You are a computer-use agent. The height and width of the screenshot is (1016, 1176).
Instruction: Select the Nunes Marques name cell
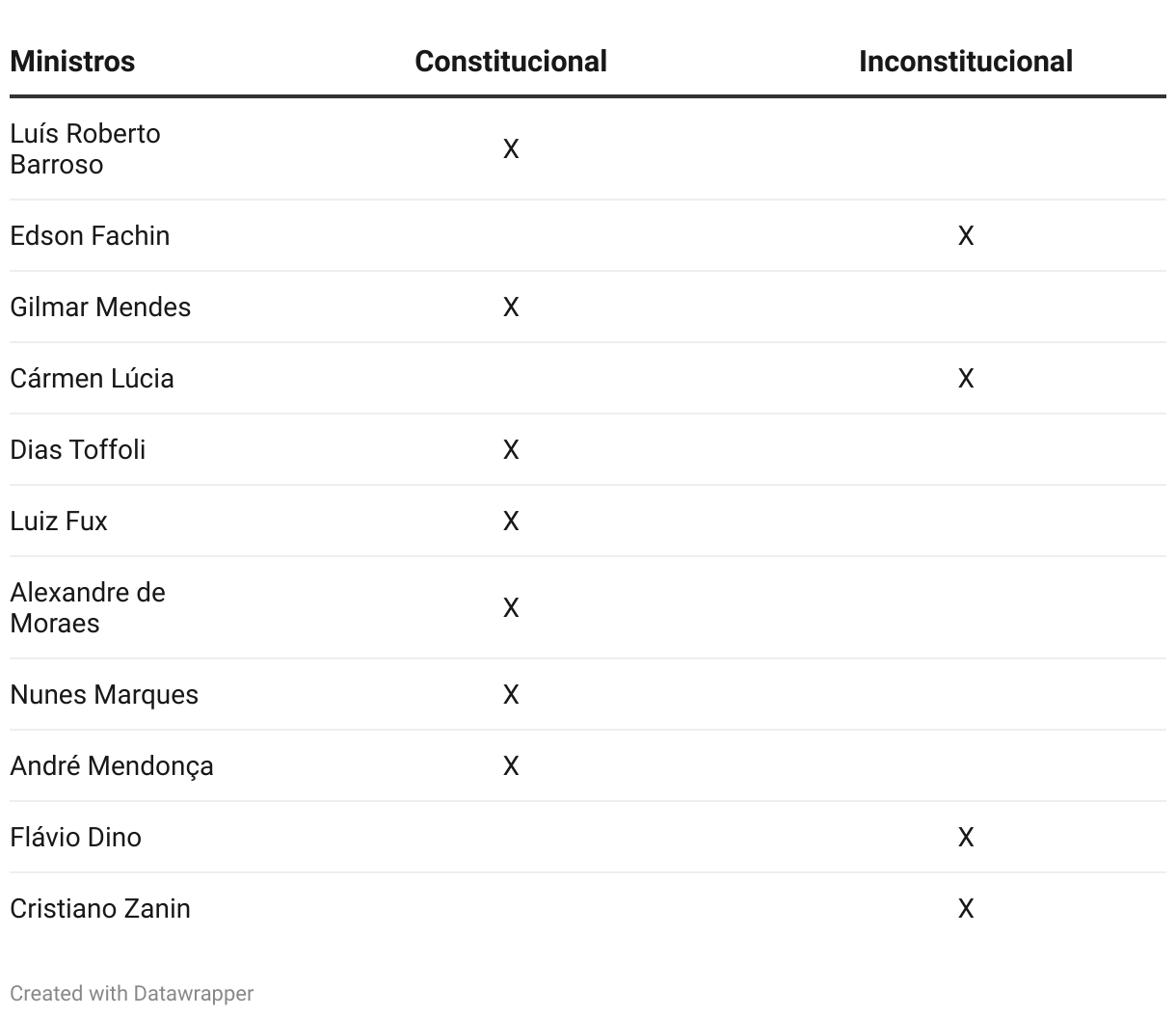[x=104, y=694]
